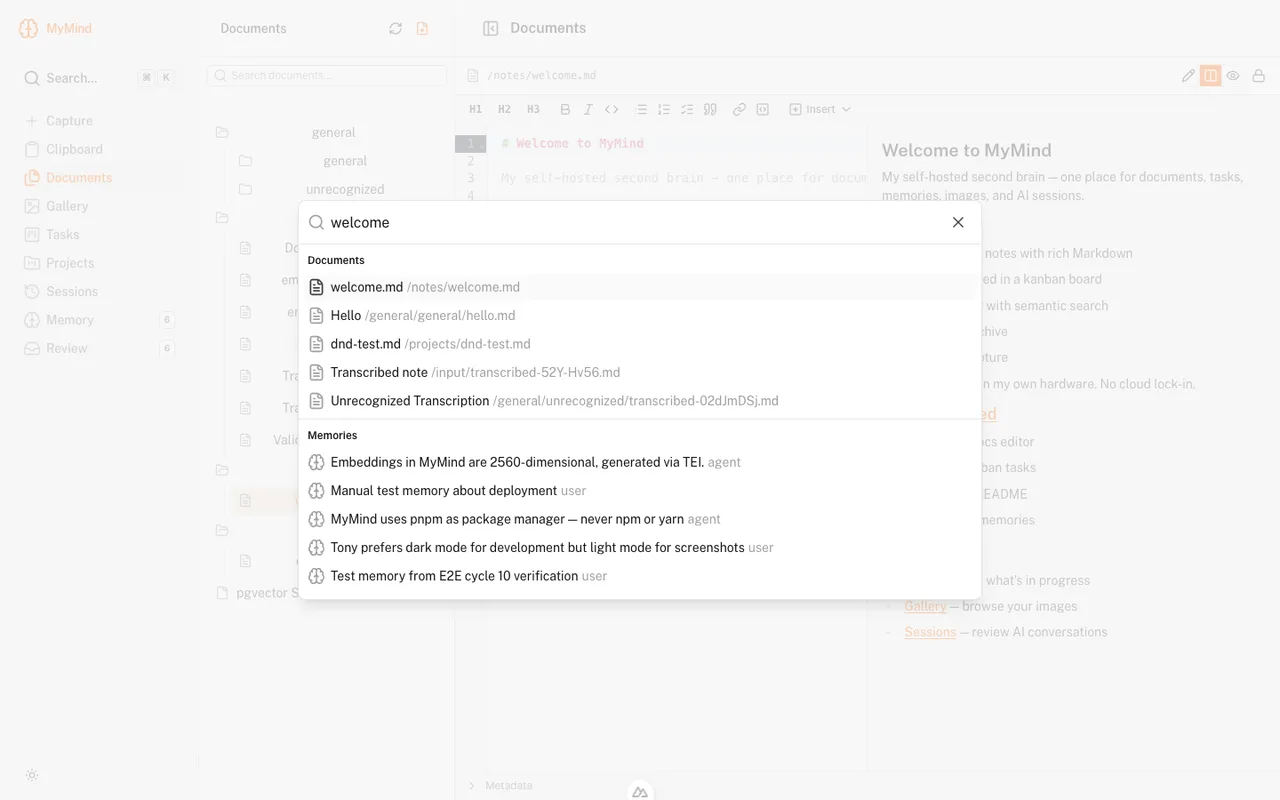
Task: Select the E2E cycle 10 verification memory
Action: point(640,576)
